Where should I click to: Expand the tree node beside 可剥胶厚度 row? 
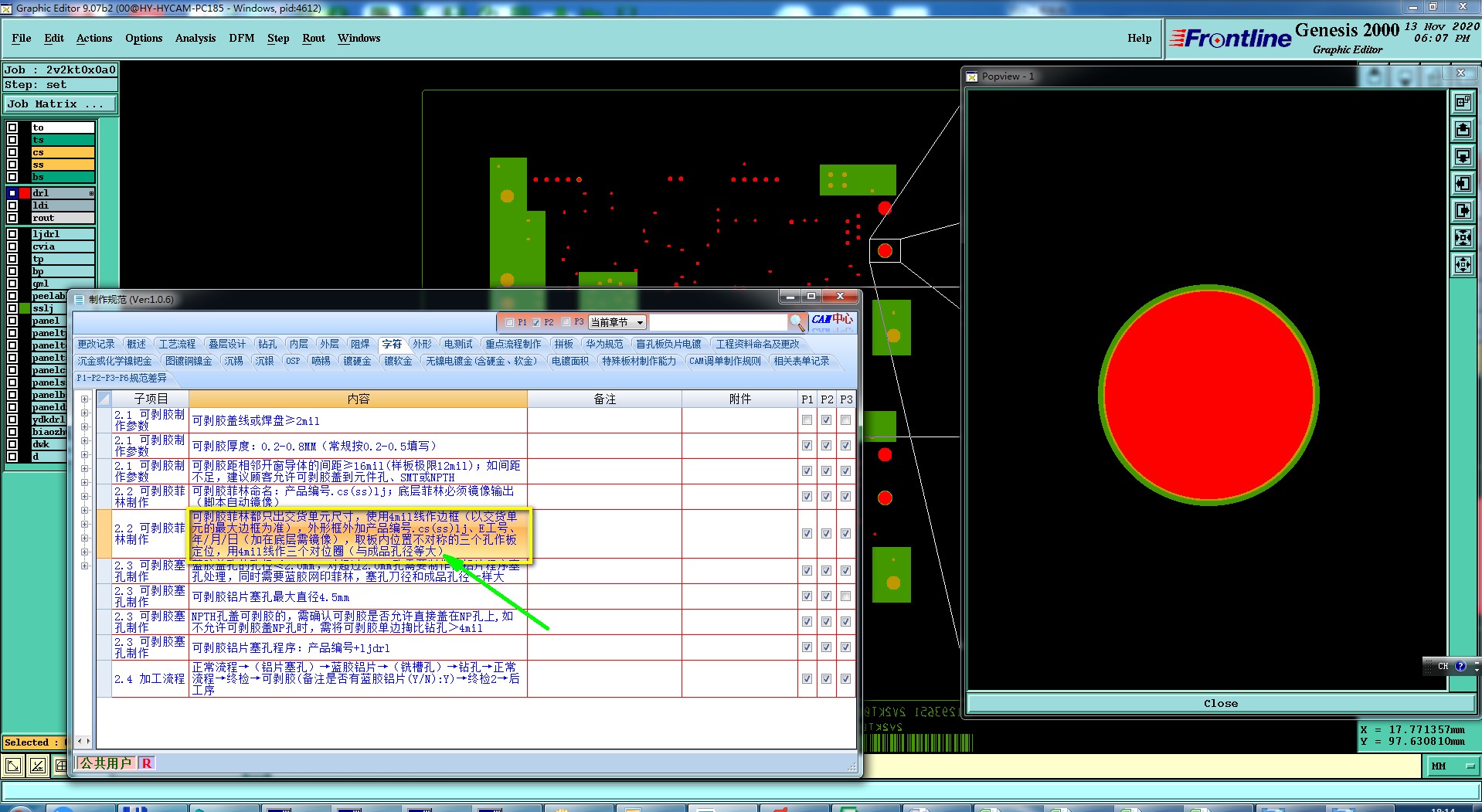click(x=85, y=441)
